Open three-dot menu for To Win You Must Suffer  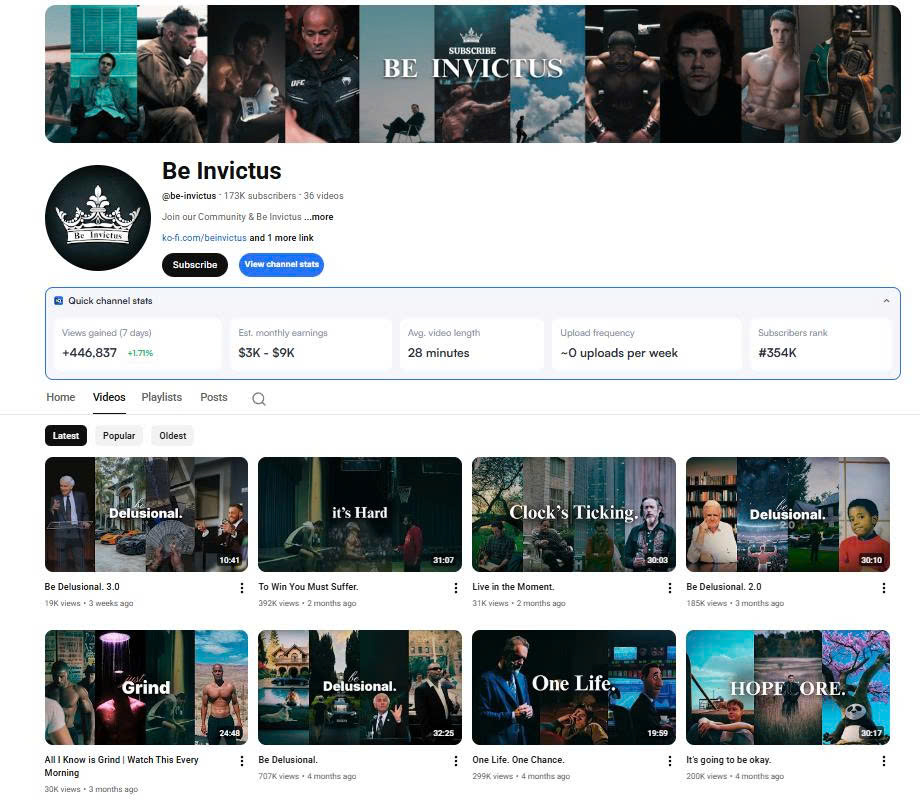point(455,588)
